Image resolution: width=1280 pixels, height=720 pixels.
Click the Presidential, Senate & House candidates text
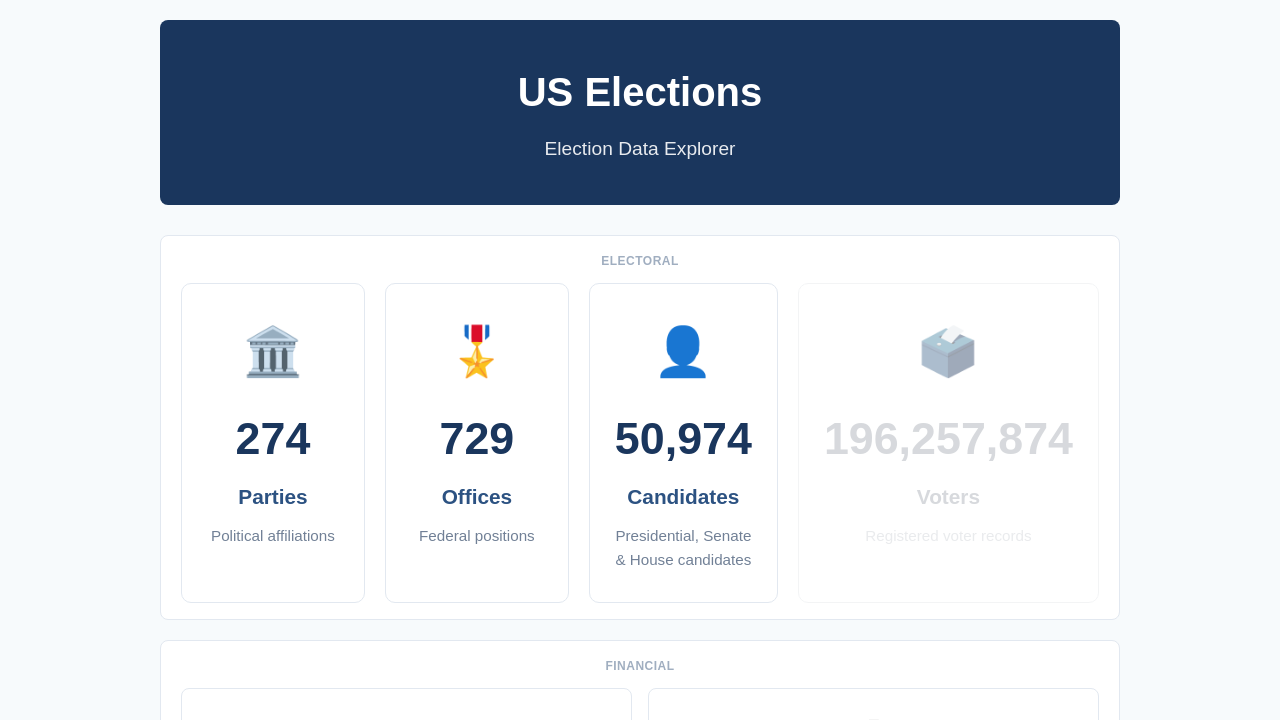pyautogui.click(x=683, y=548)
